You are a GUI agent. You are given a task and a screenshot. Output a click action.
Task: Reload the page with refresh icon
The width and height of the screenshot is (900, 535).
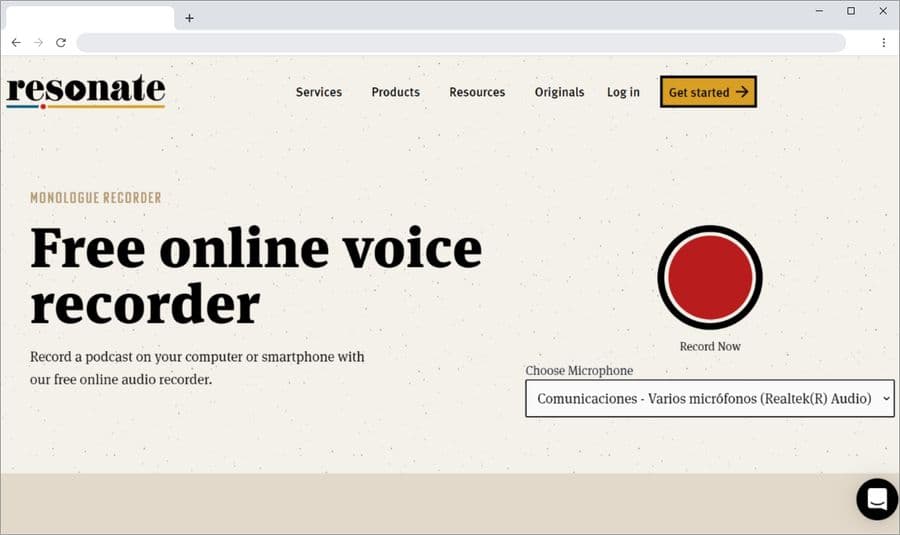pyautogui.click(x=61, y=42)
